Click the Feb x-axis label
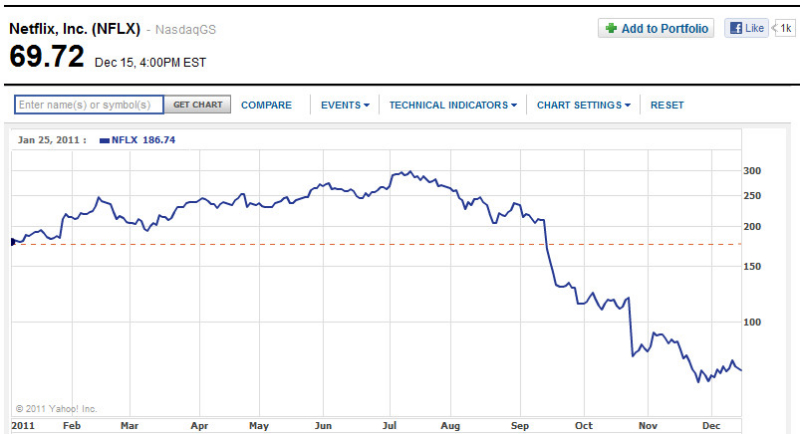 click(72, 426)
